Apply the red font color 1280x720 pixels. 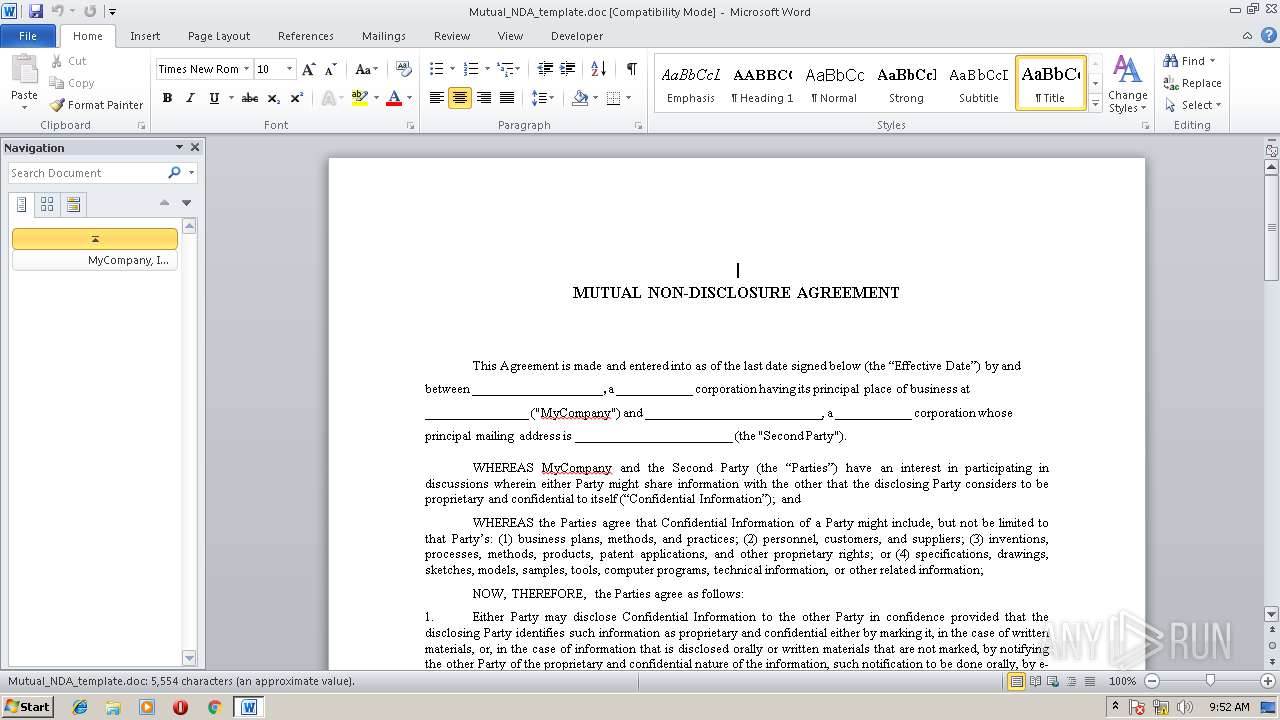click(394, 98)
